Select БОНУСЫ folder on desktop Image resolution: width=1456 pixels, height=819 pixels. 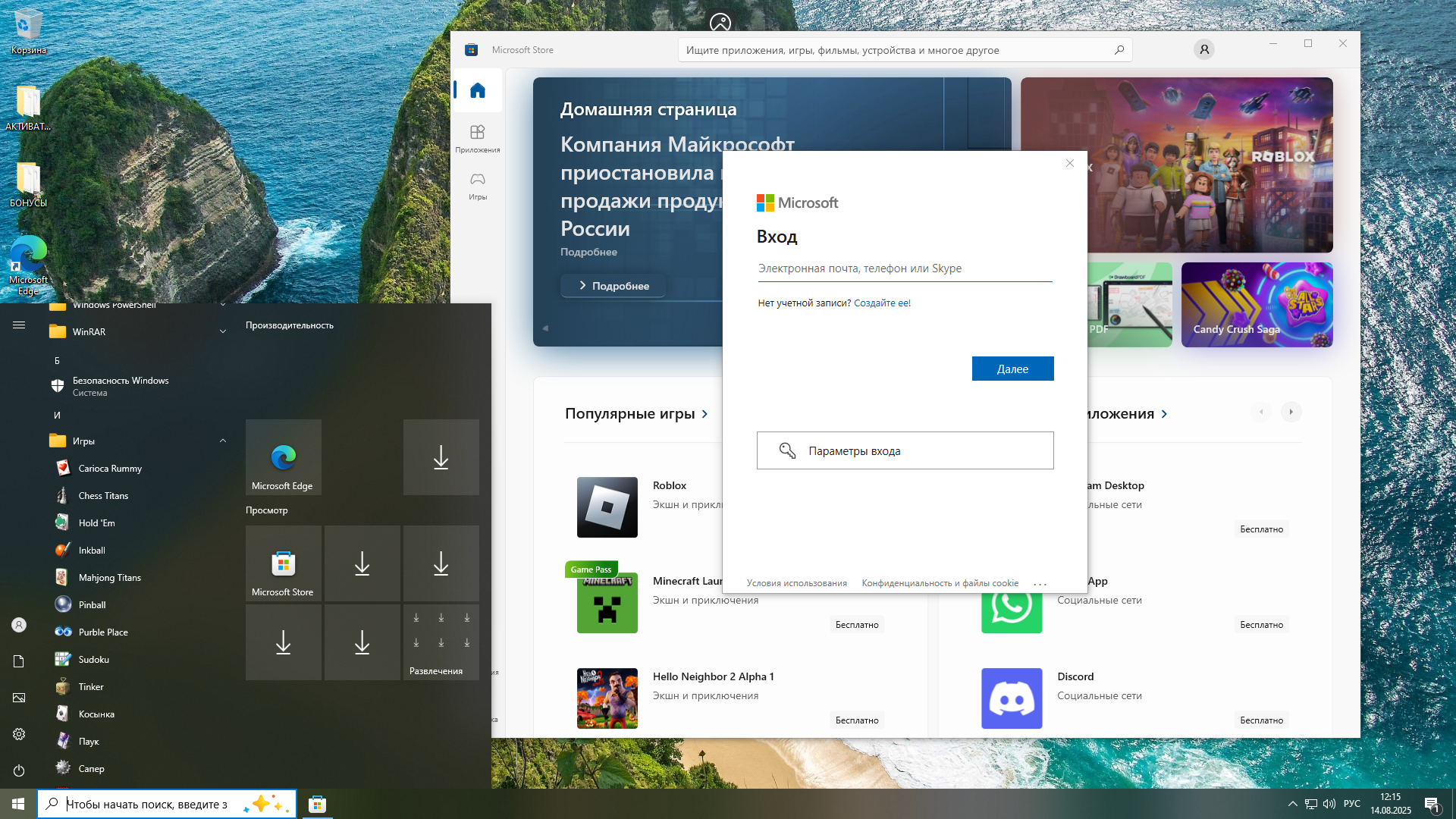click(x=28, y=185)
